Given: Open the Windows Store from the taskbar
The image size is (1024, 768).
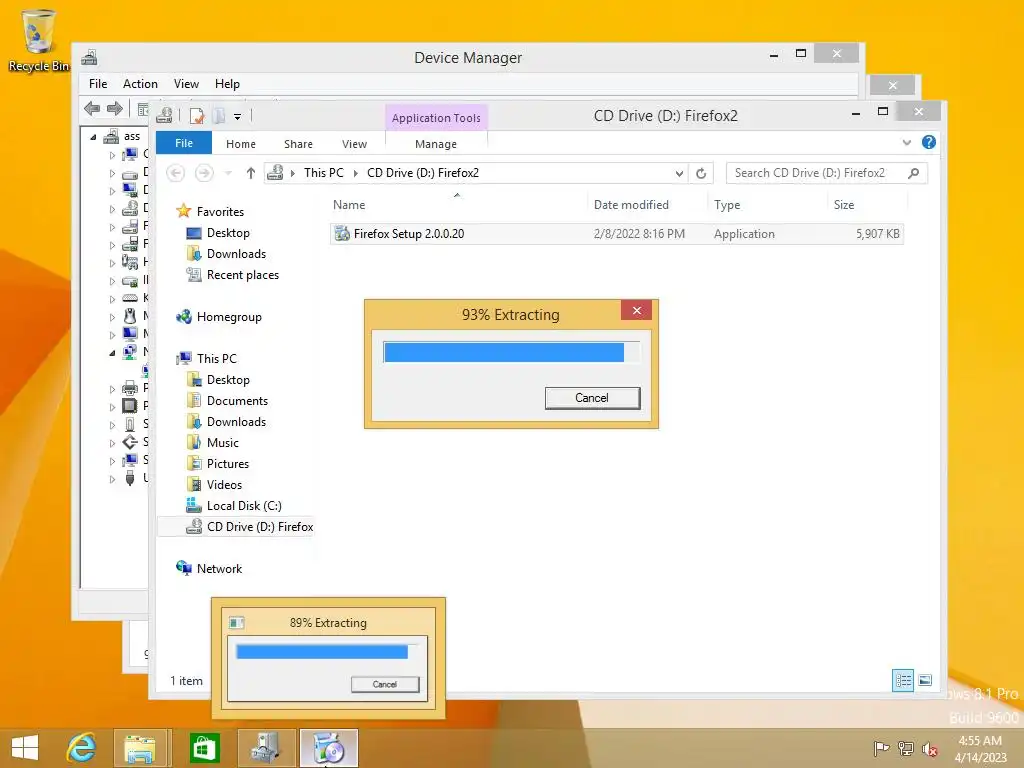Looking at the screenshot, I should click(x=204, y=748).
